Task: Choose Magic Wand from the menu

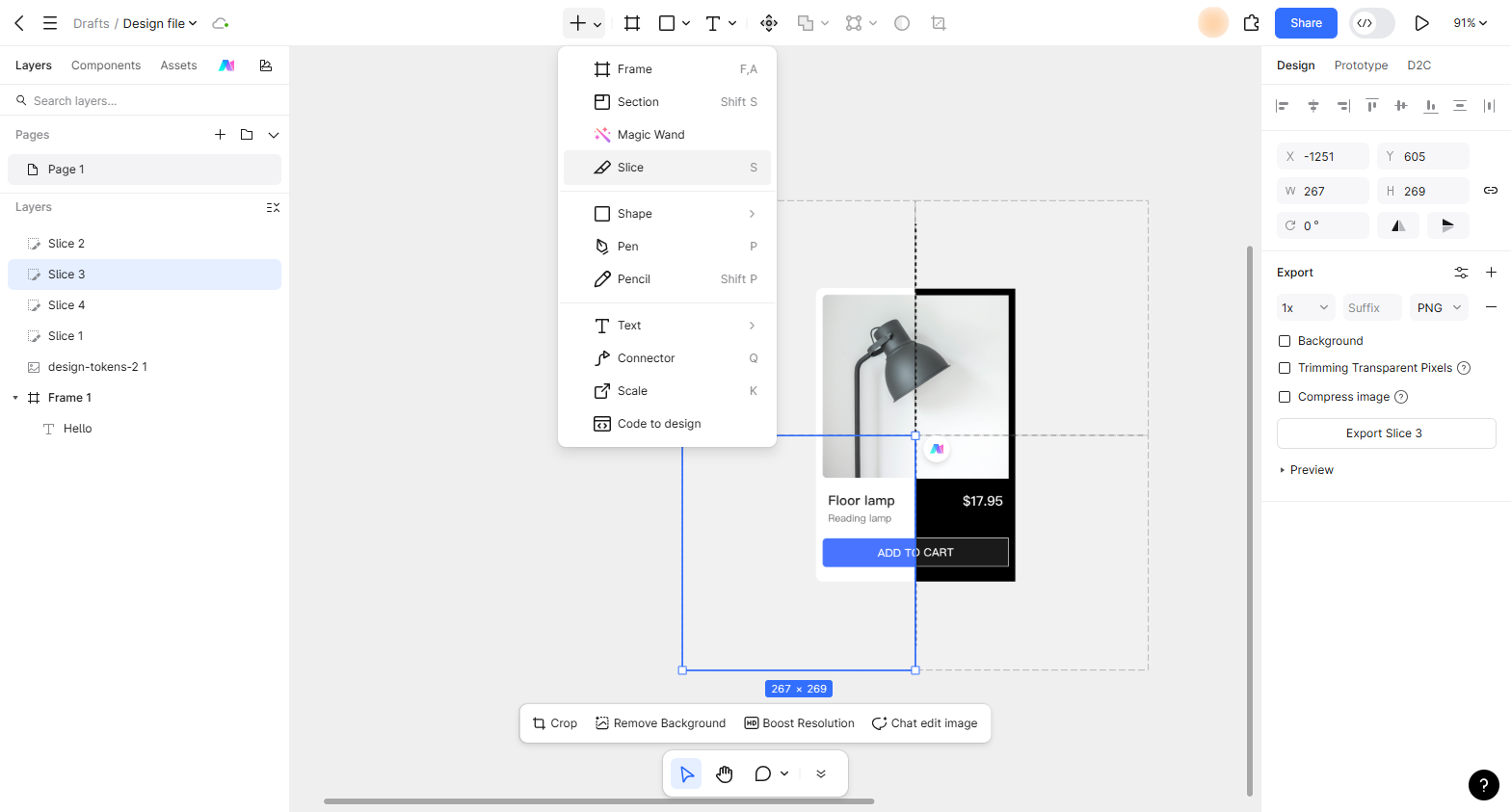Action: pos(667,135)
